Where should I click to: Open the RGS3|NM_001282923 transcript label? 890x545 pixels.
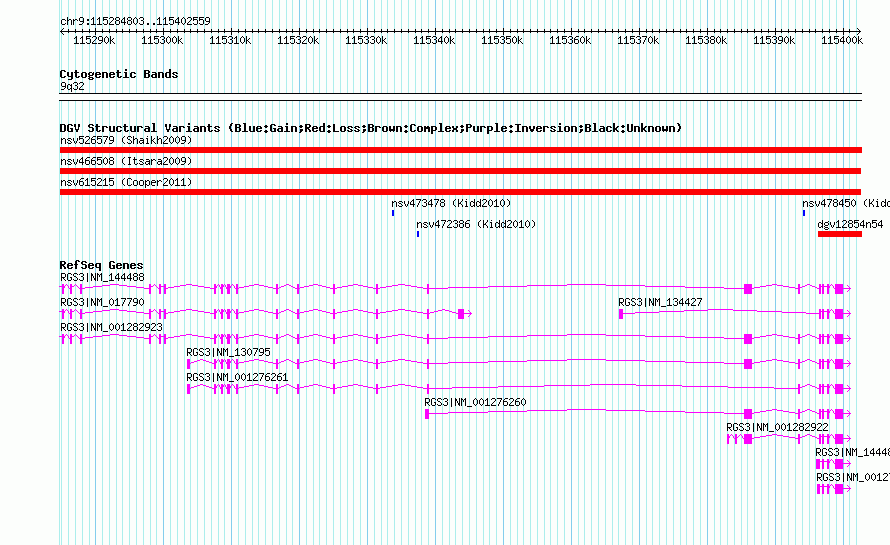pyautogui.click(x=111, y=328)
